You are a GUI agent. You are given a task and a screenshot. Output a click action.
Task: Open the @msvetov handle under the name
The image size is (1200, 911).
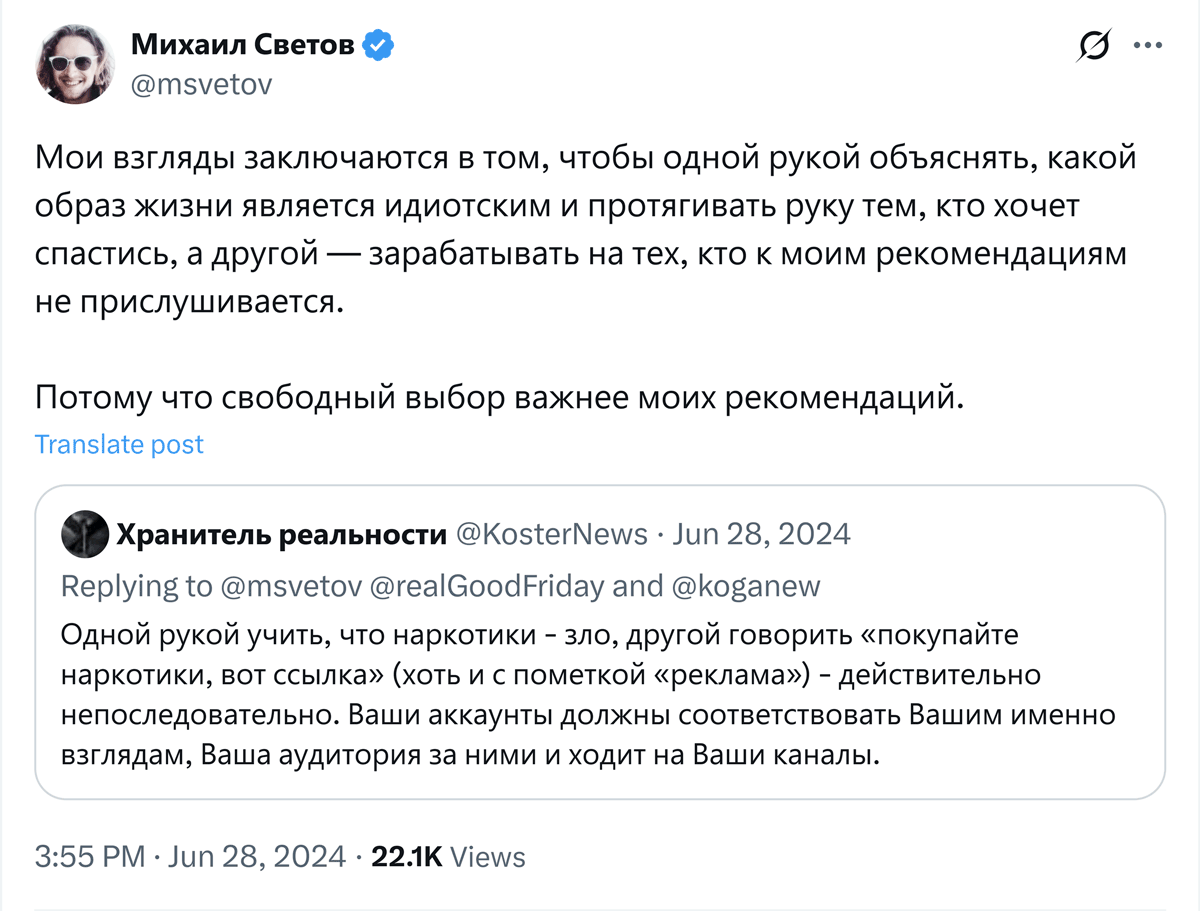pos(201,85)
